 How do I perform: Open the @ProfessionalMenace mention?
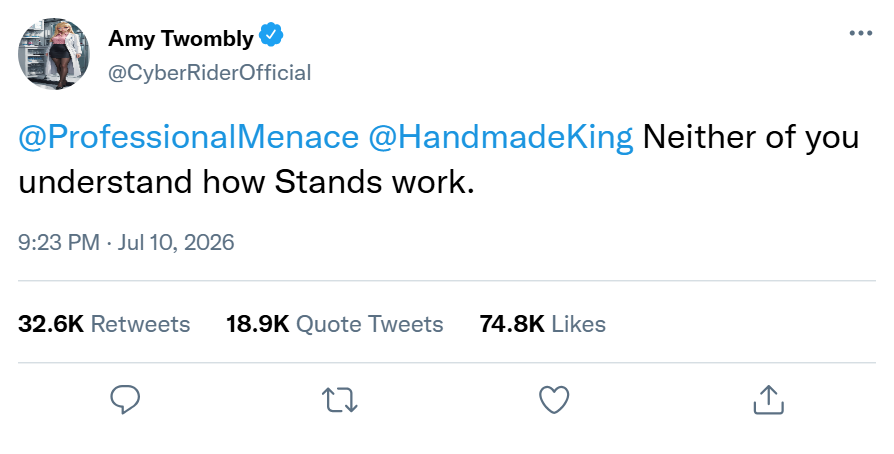(x=189, y=137)
